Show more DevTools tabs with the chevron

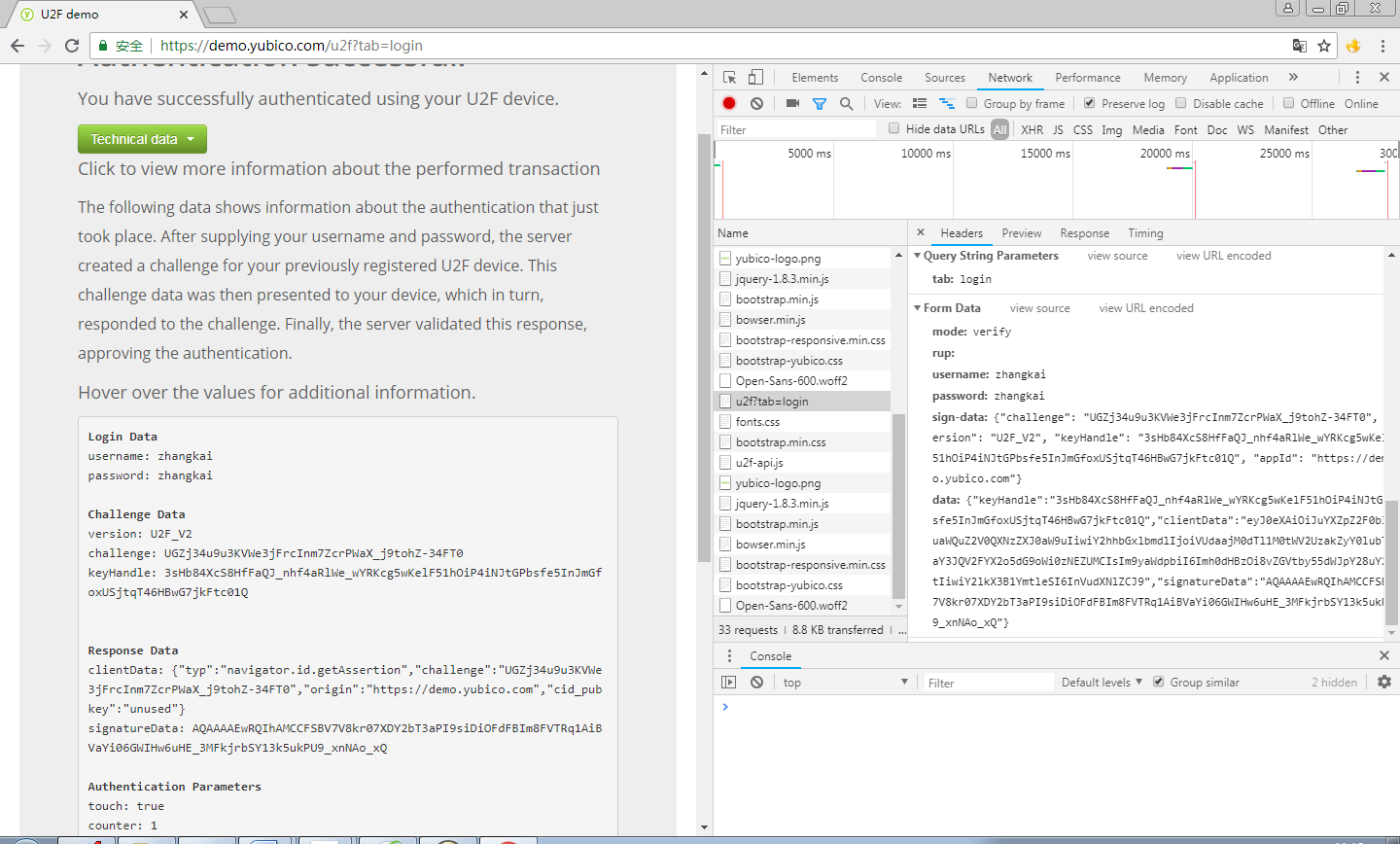[x=1293, y=78]
